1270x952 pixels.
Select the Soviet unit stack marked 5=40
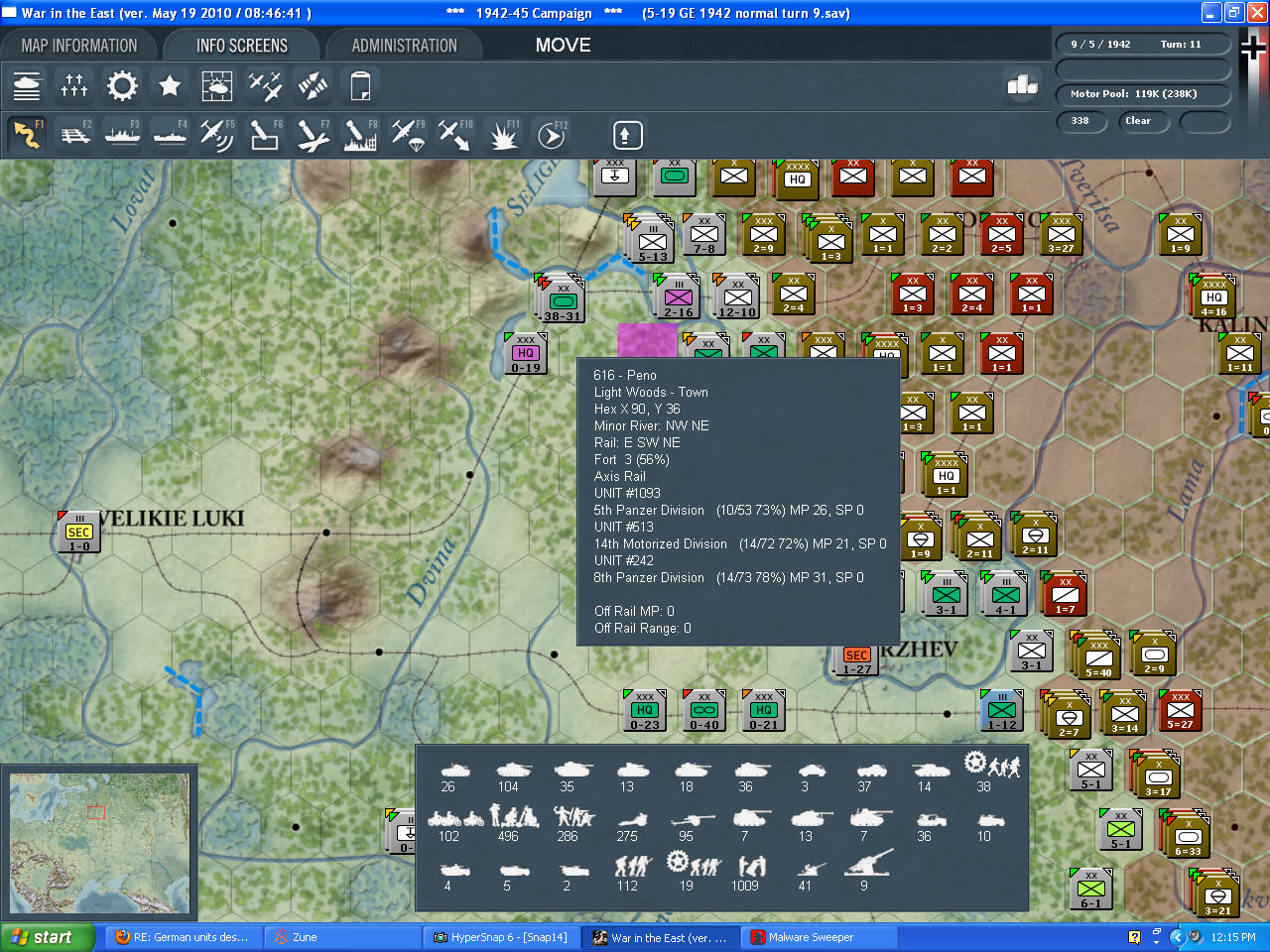(1097, 655)
